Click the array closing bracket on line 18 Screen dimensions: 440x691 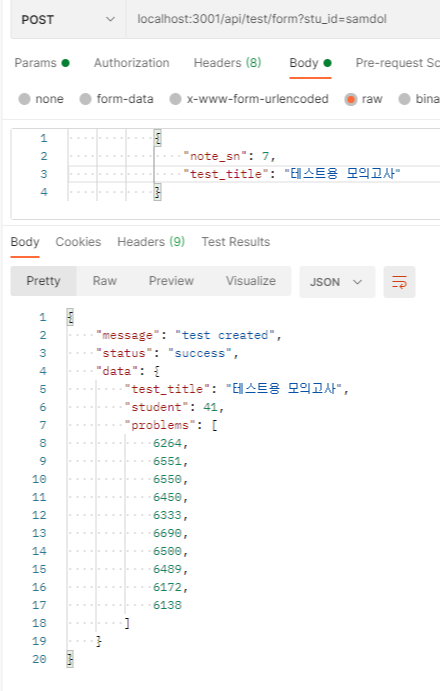click(127, 623)
